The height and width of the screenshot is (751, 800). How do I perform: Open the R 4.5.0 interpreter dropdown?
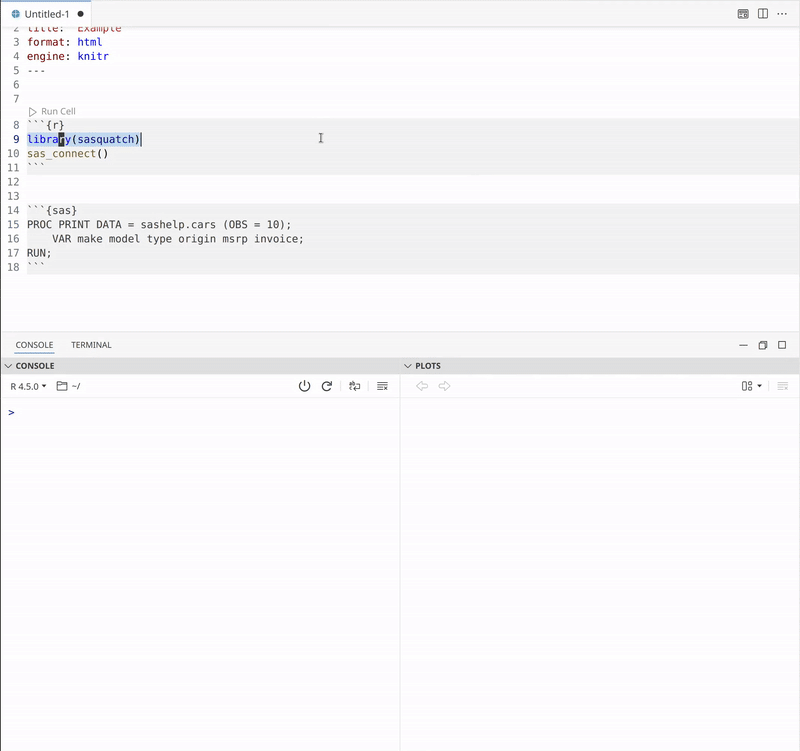(x=28, y=386)
